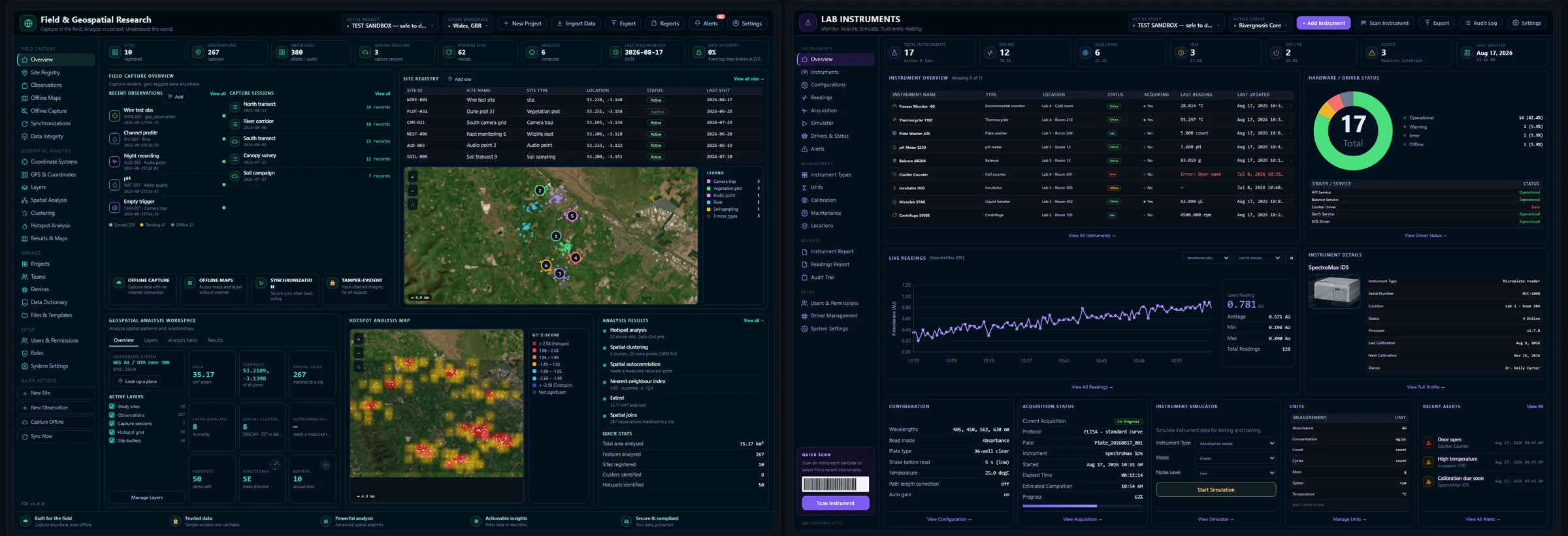This screenshot has height=536, width=1568.
Task: Pause live readings in Lab Instruments
Action: point(1291,258)
